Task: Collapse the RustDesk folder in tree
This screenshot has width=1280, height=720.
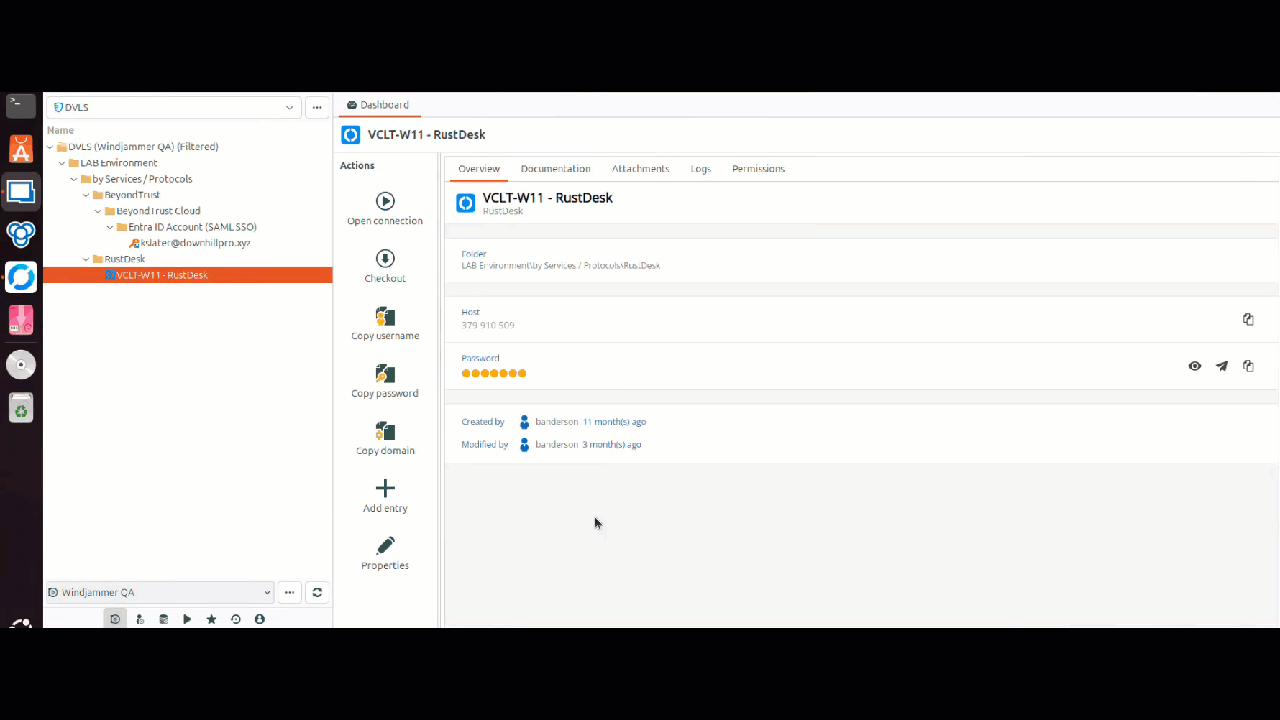Action: pyautogui.click(x=86, y=259)
